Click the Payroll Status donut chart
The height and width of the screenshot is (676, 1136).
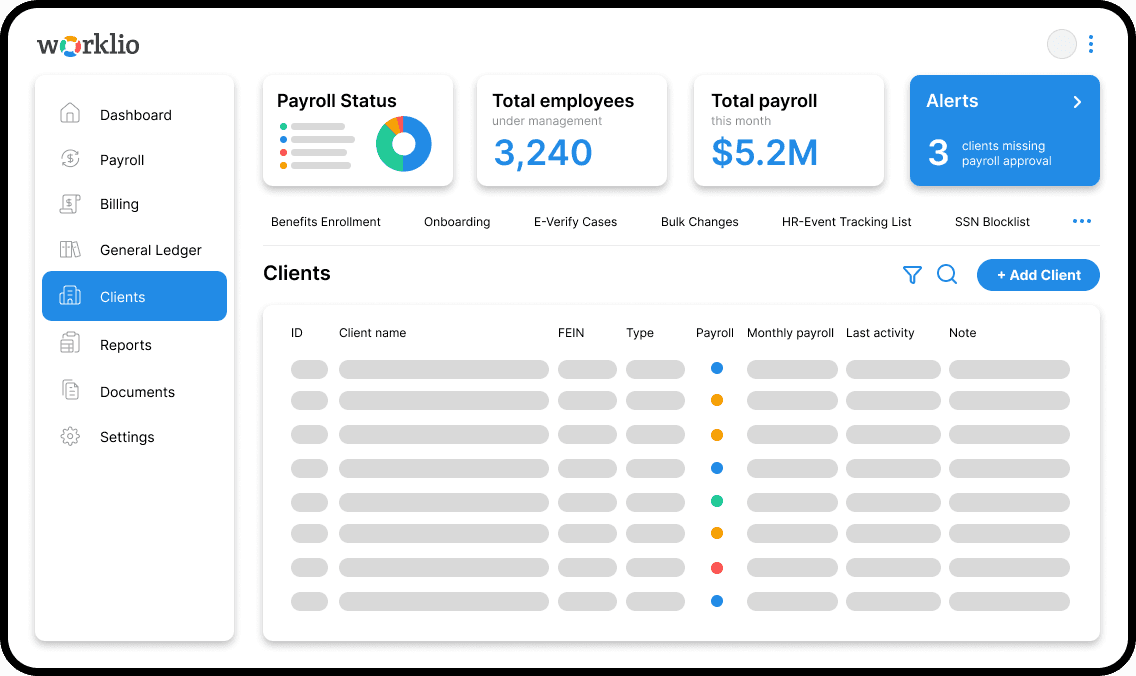[403, 143]
